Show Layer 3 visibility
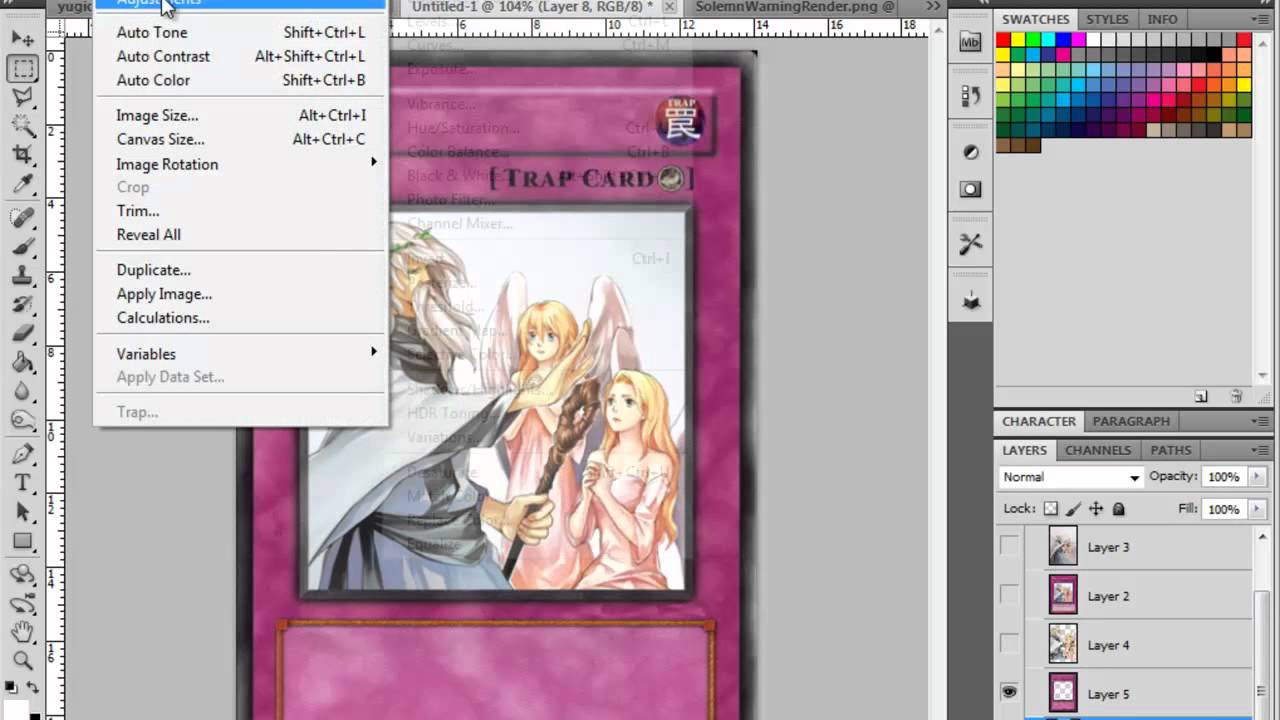The height and width of the screenshot is (720, 1280). click(1009, 546)
